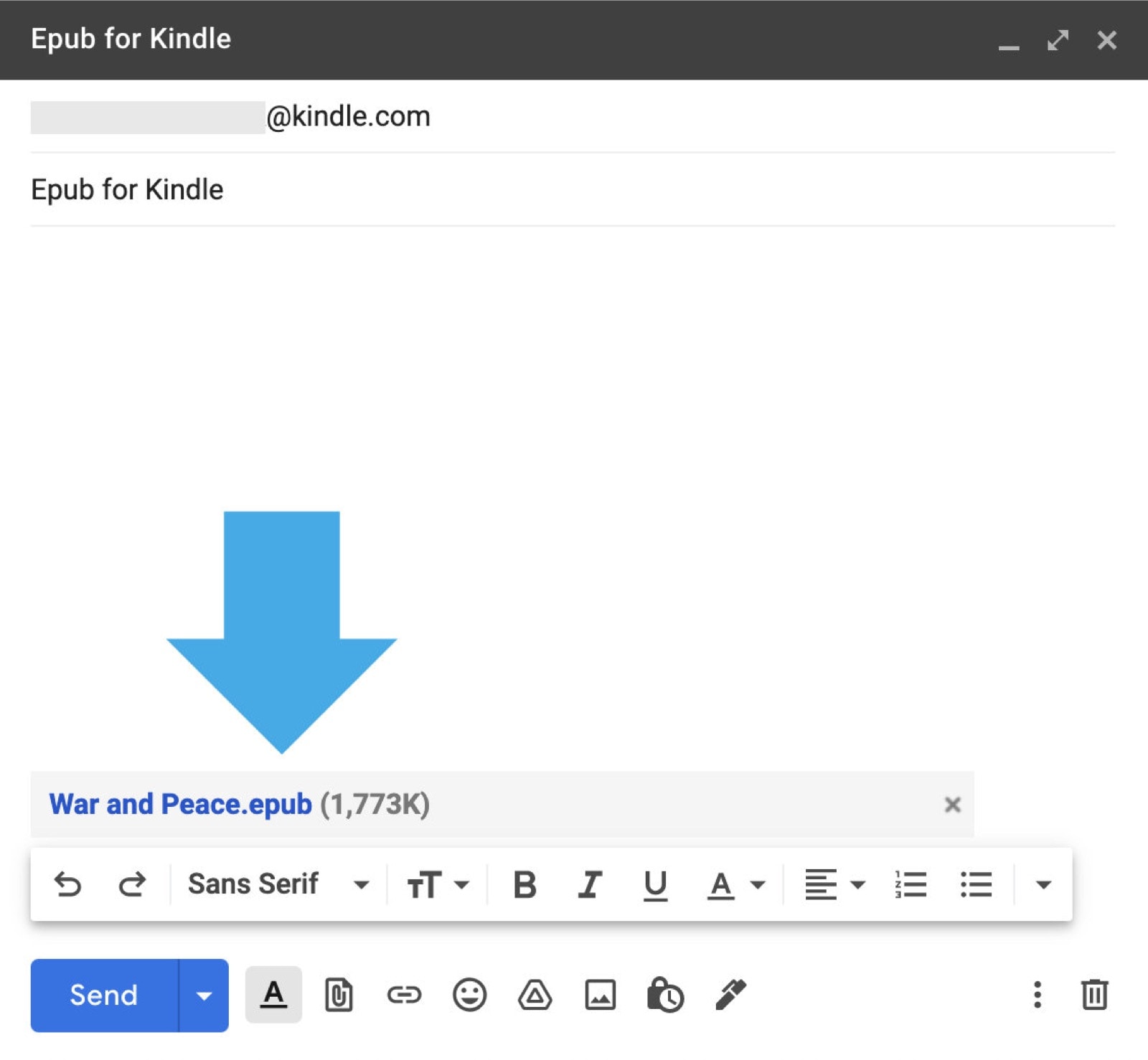Send the email
The width and height of the screenshot is (1148, 1060).
(x=103, y=995)
